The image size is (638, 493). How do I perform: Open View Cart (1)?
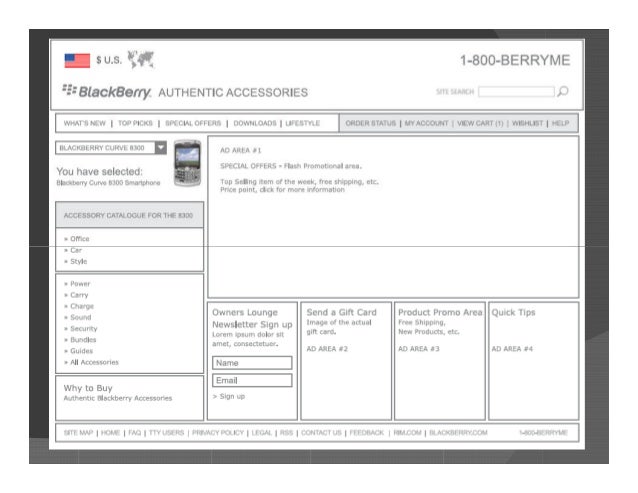point(480,123)
